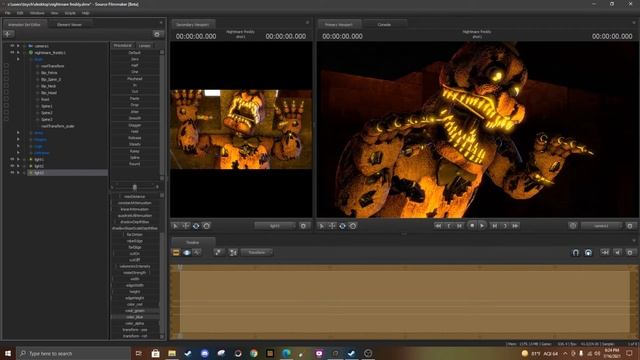
Task: Open the Windows menu
Action: (x=37, y=13)
